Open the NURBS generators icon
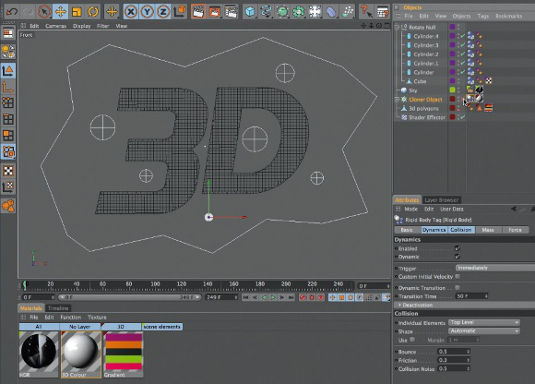The height and width of the screenshot is (384, 535). 282,12
